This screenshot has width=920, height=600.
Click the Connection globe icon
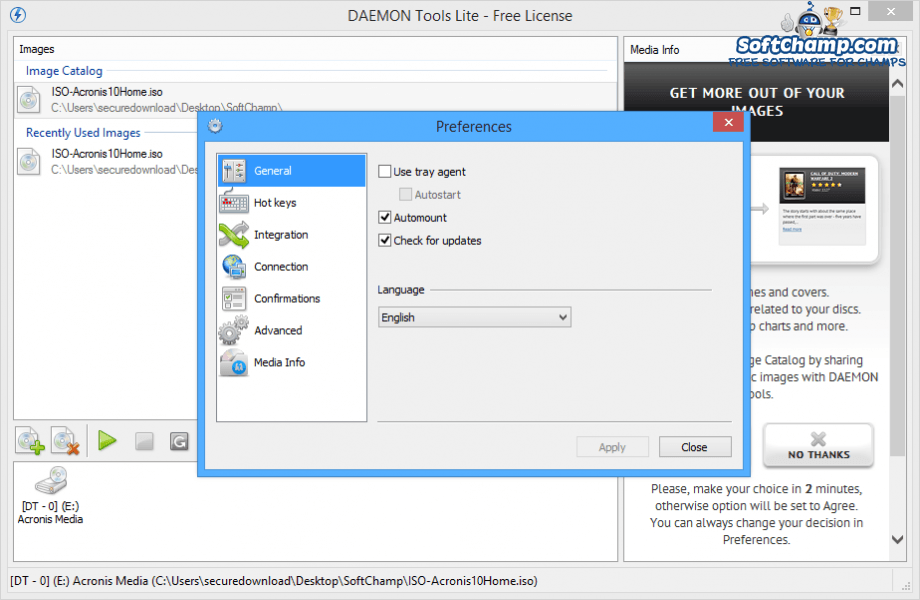[x=234, y=267]
